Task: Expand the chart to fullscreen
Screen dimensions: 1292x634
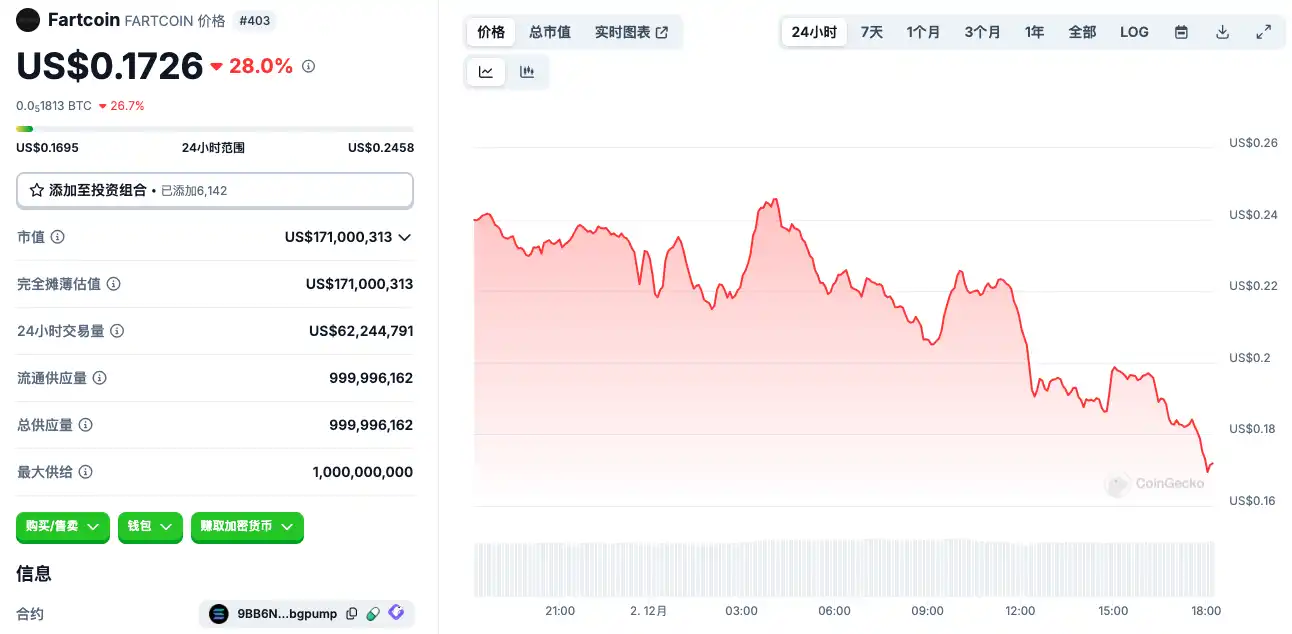Action: tap(1263, 32)
